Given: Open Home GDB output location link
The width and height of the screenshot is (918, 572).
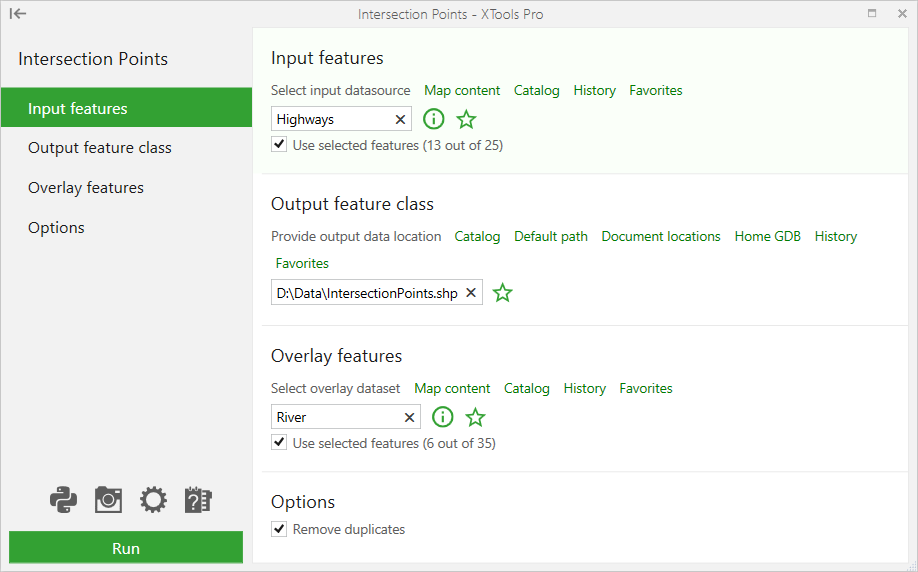Looking at the screenshot, I should tap(768, 236).
